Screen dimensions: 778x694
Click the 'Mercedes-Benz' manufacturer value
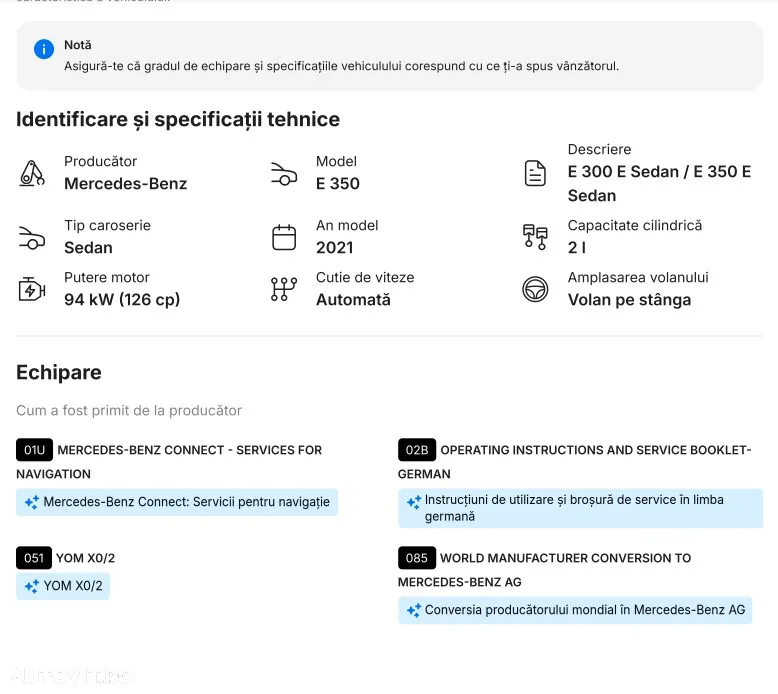point(126,184)
